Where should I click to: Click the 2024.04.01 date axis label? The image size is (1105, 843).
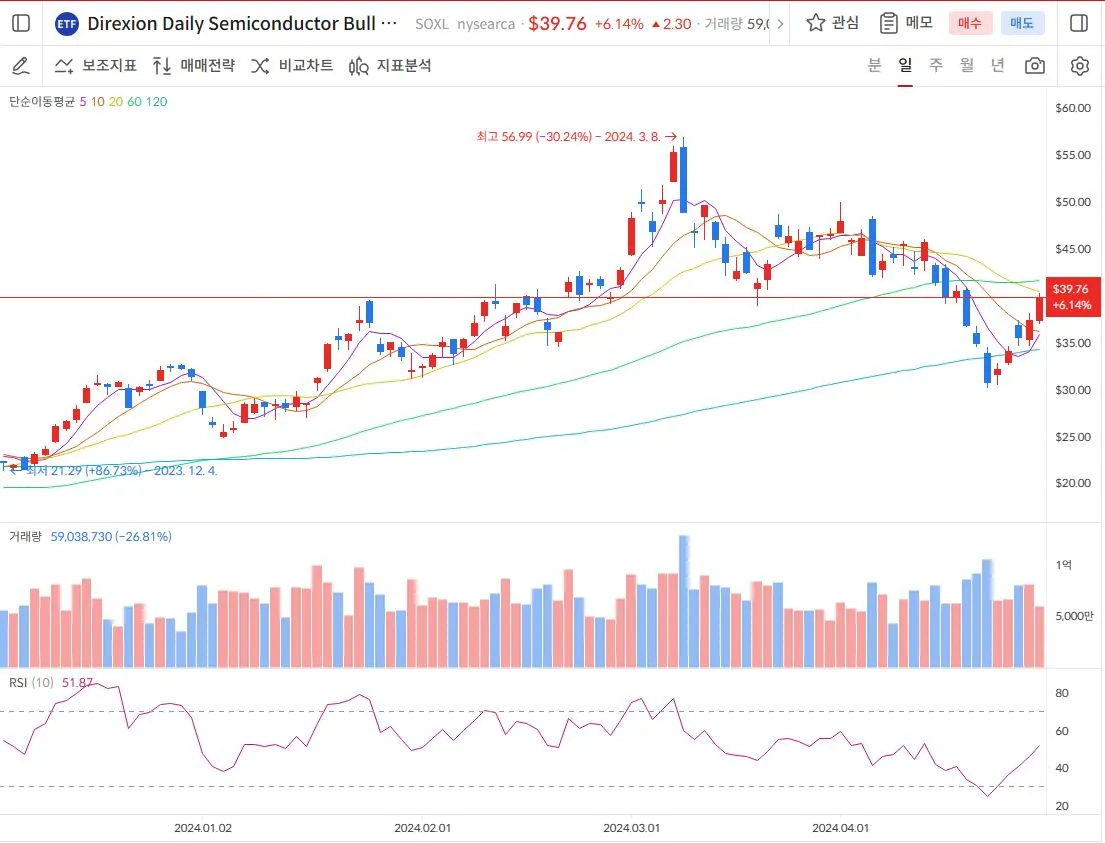pyautogui.click(x=840, y=827)
